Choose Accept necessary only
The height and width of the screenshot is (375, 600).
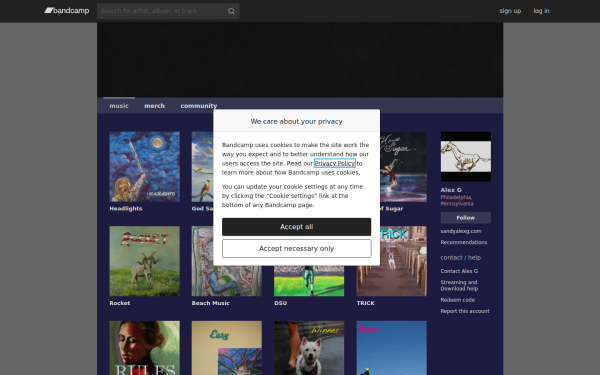click(297, 249)
